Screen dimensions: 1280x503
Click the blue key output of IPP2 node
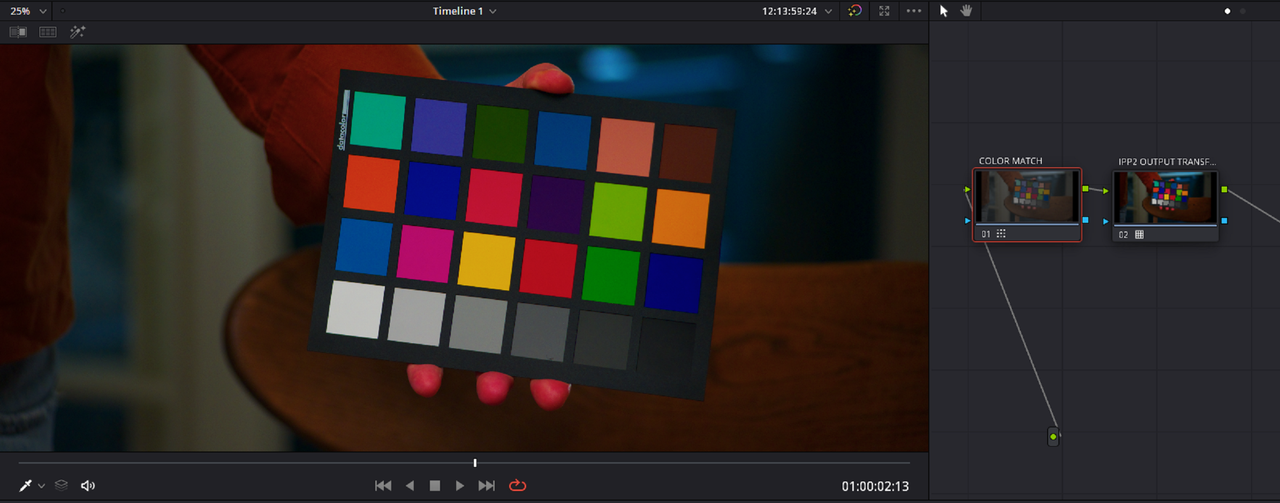pyautogui.click(x=1225, y=220)
